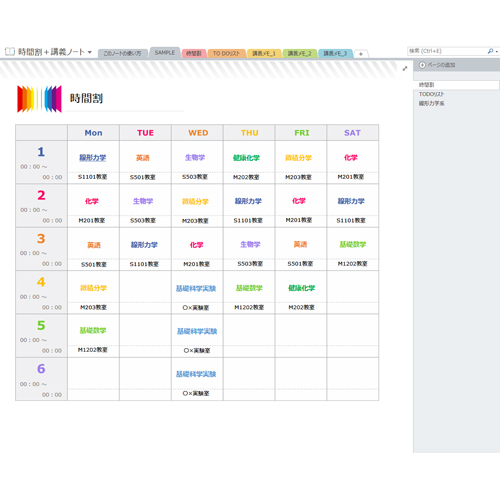Switch to the SAMPLE section tab
Viewport: 500px width, 500px height.
coord(165,53)
